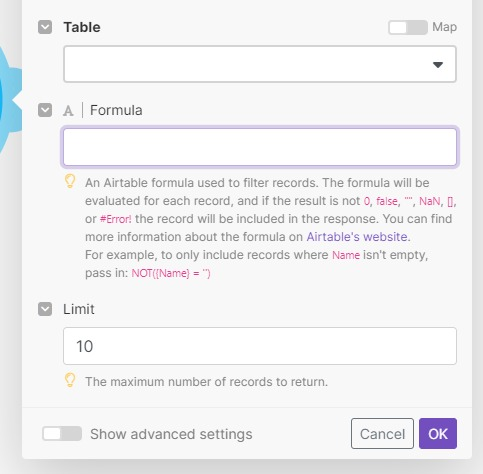Confirm with the OK button
Screen dimensions: 483x474
[x=438, y=434]
